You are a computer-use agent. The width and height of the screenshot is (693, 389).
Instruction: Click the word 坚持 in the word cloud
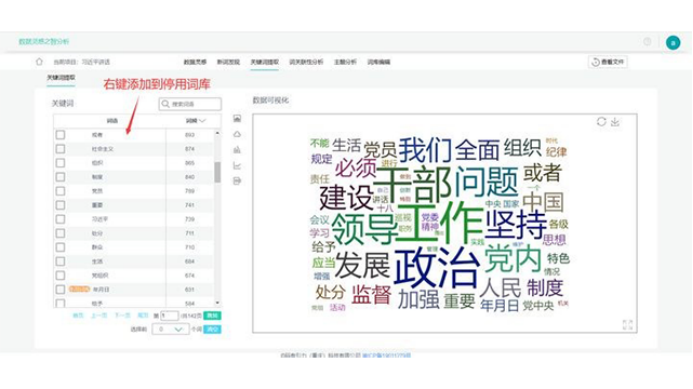coord(516,225)
